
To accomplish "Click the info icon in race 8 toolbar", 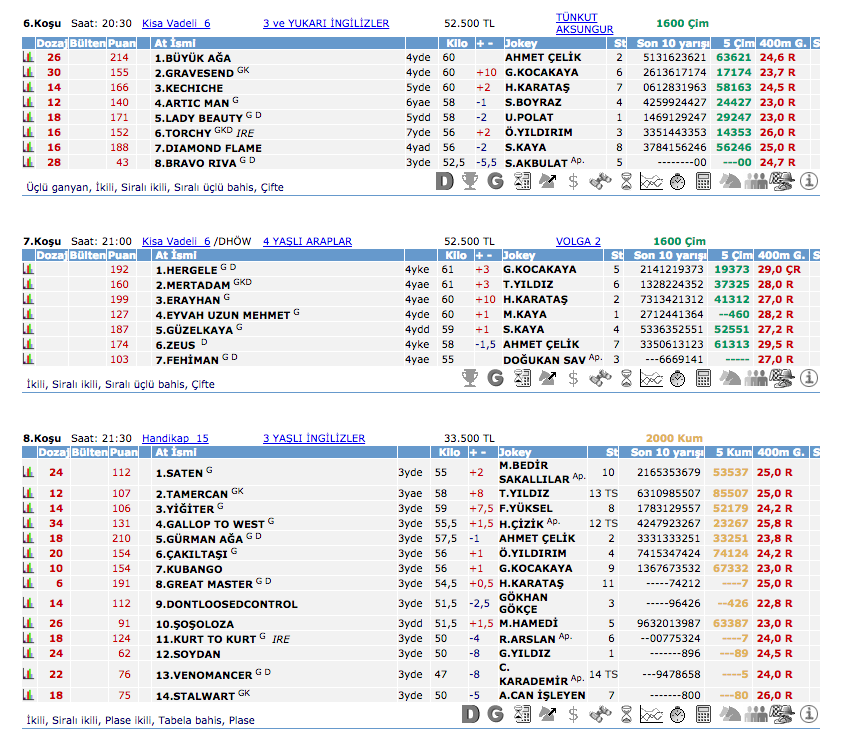I will pos(808,714).
